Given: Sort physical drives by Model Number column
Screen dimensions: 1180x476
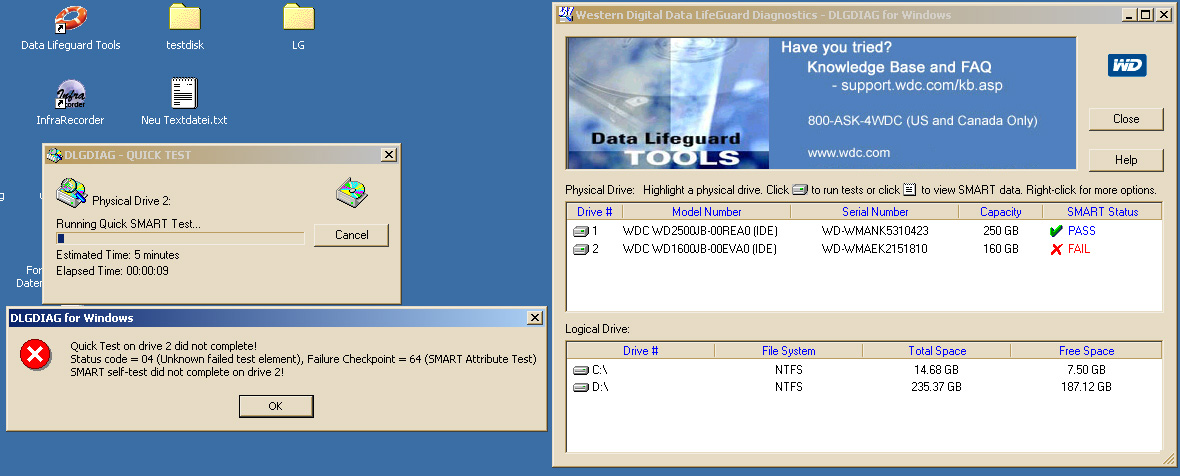Looking at the screenshot, I should (707, 212).
